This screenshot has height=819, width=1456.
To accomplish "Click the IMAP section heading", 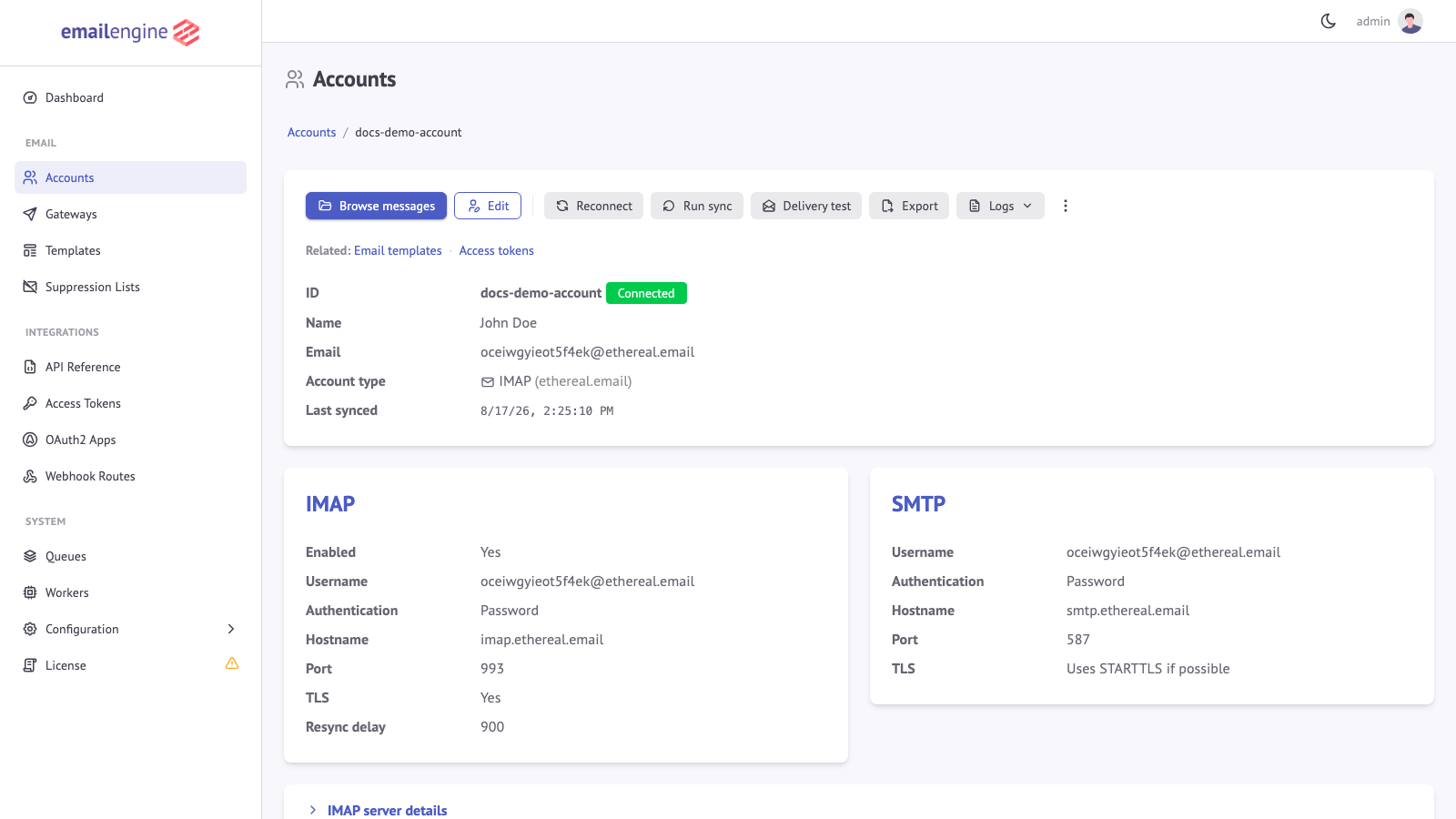I will [x=330, y=504].
